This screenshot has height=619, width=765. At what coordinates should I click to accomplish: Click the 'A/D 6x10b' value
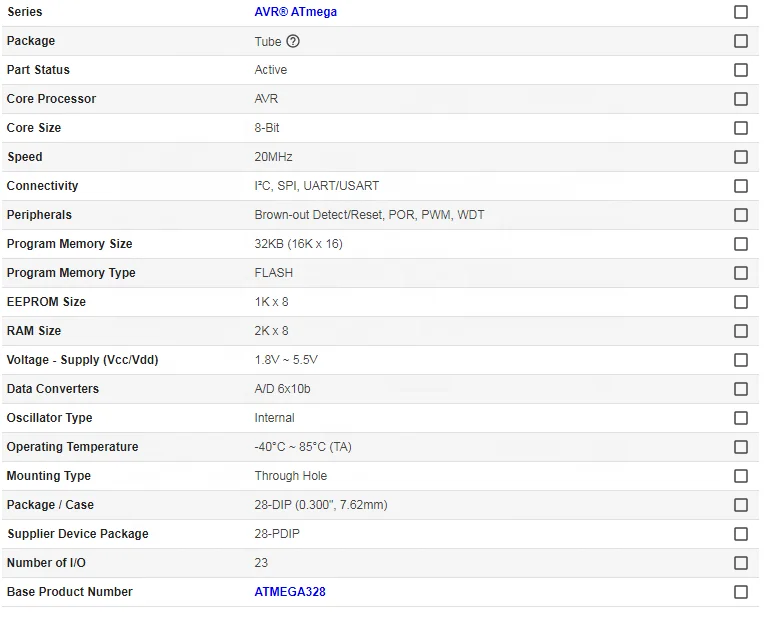282,389
